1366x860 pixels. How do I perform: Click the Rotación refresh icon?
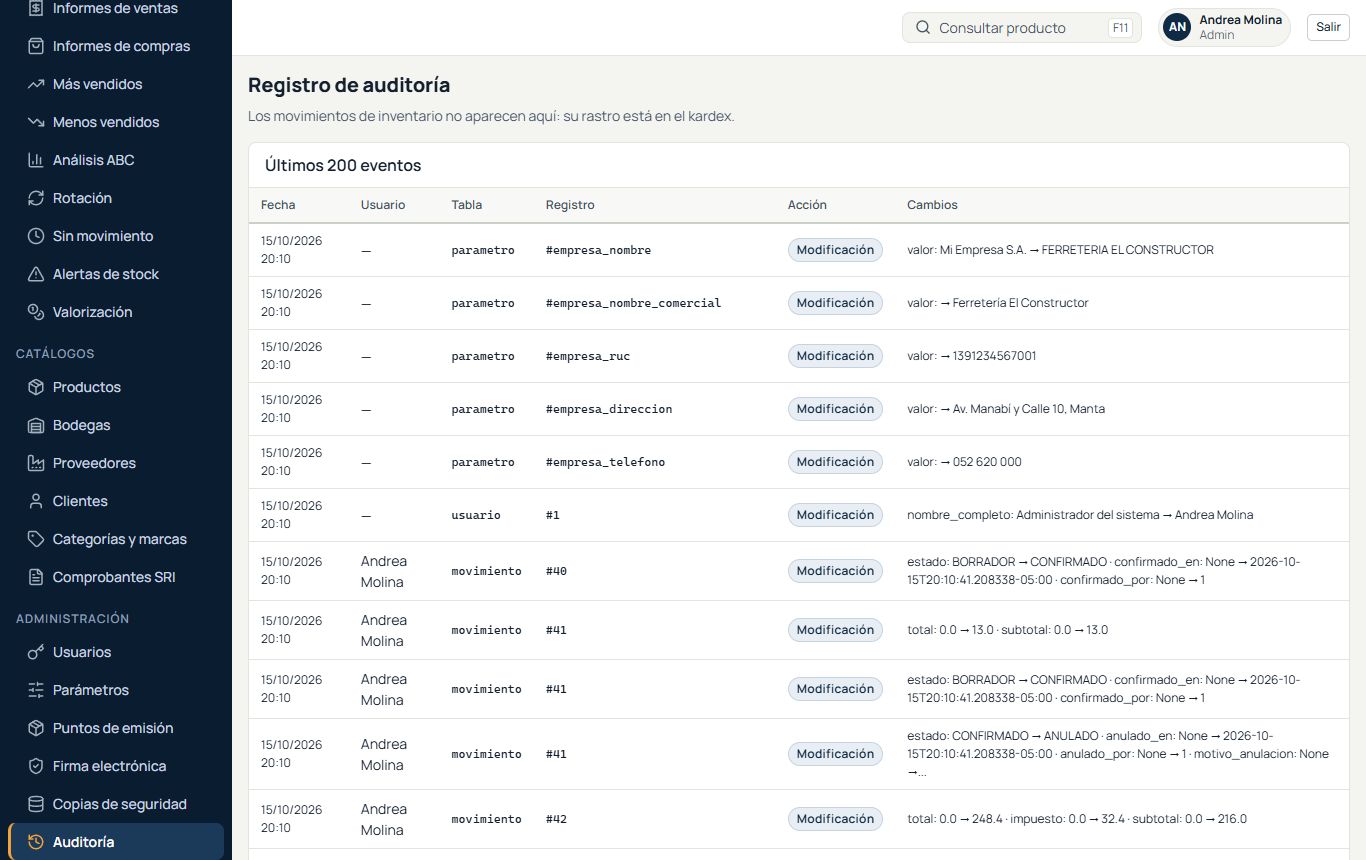pos(36,198)
